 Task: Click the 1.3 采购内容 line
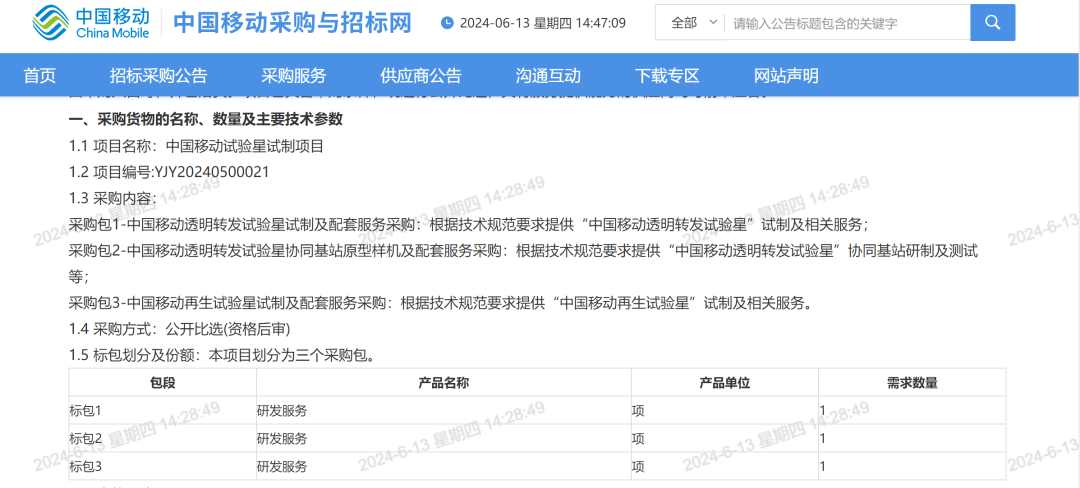[x=113, y=198]
